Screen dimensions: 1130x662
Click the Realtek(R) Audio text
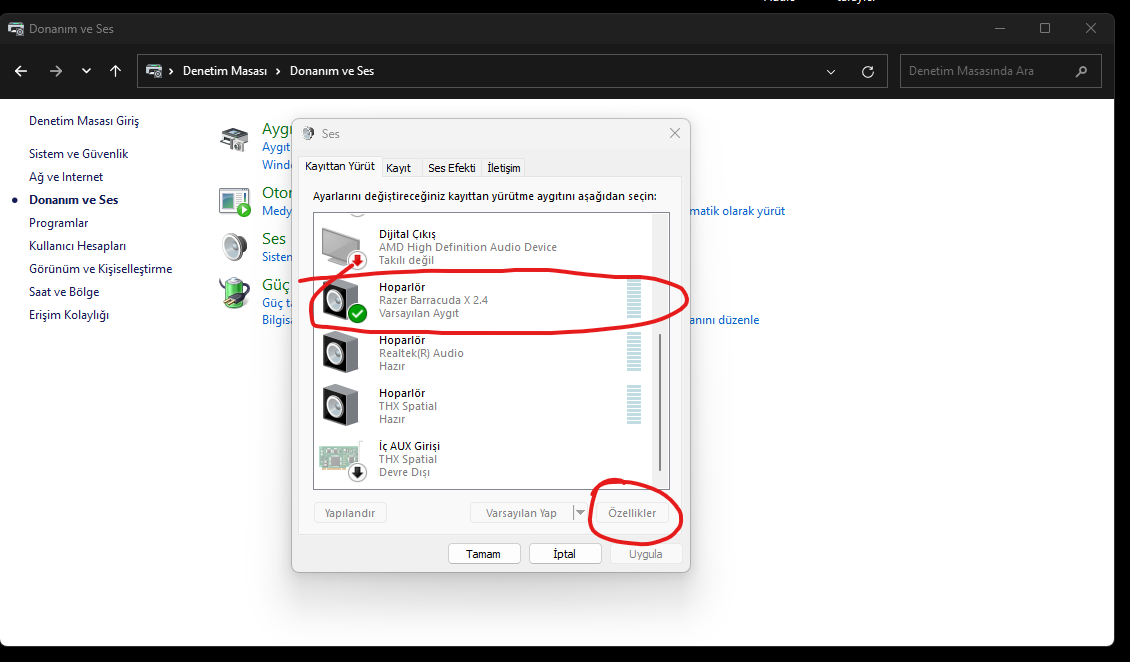[x=421, y=353]
